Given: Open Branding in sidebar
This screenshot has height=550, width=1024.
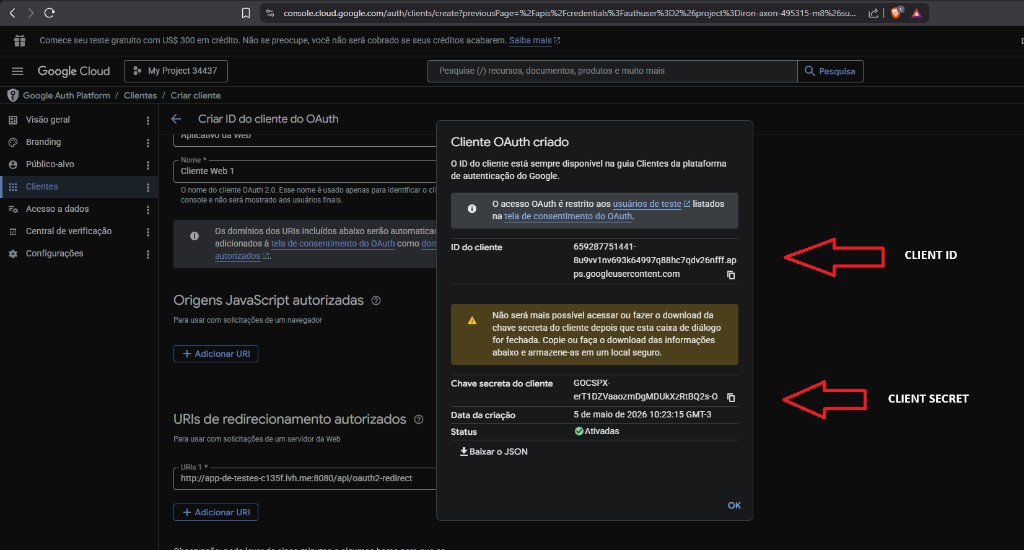Looking at the screenshot, I should pyautogui.click(x=43, y=142).
